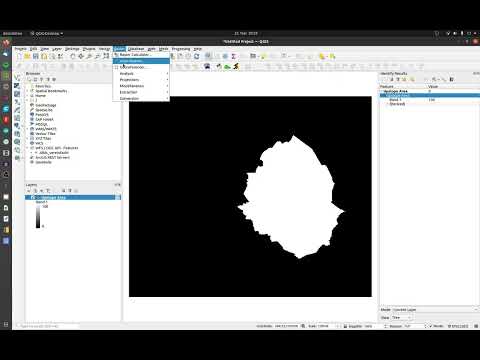Open the Processing menu
Image resolution: width=480 pixels, height=360 pixels.
tap(181, 49)
